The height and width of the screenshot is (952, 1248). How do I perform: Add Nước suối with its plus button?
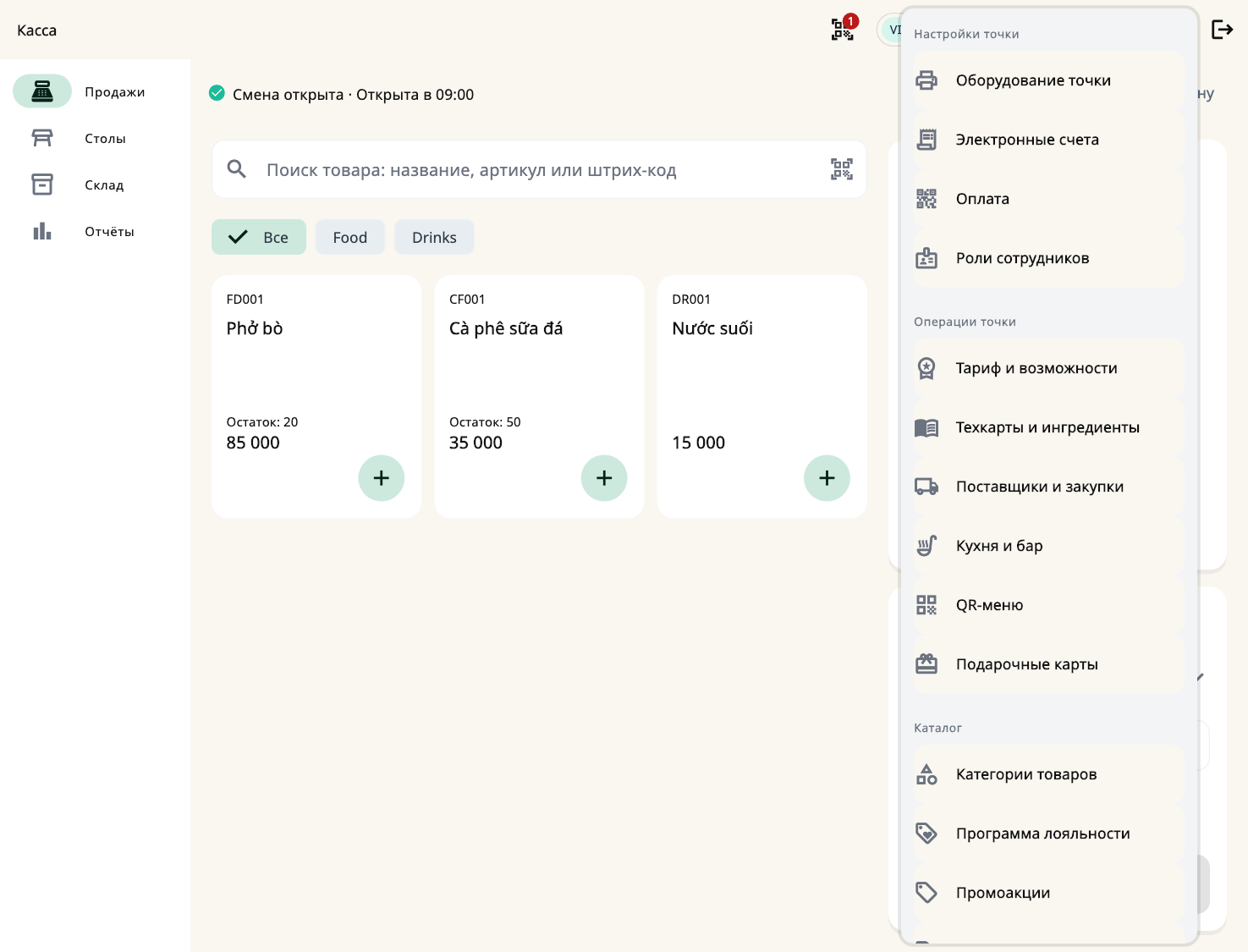827,478
